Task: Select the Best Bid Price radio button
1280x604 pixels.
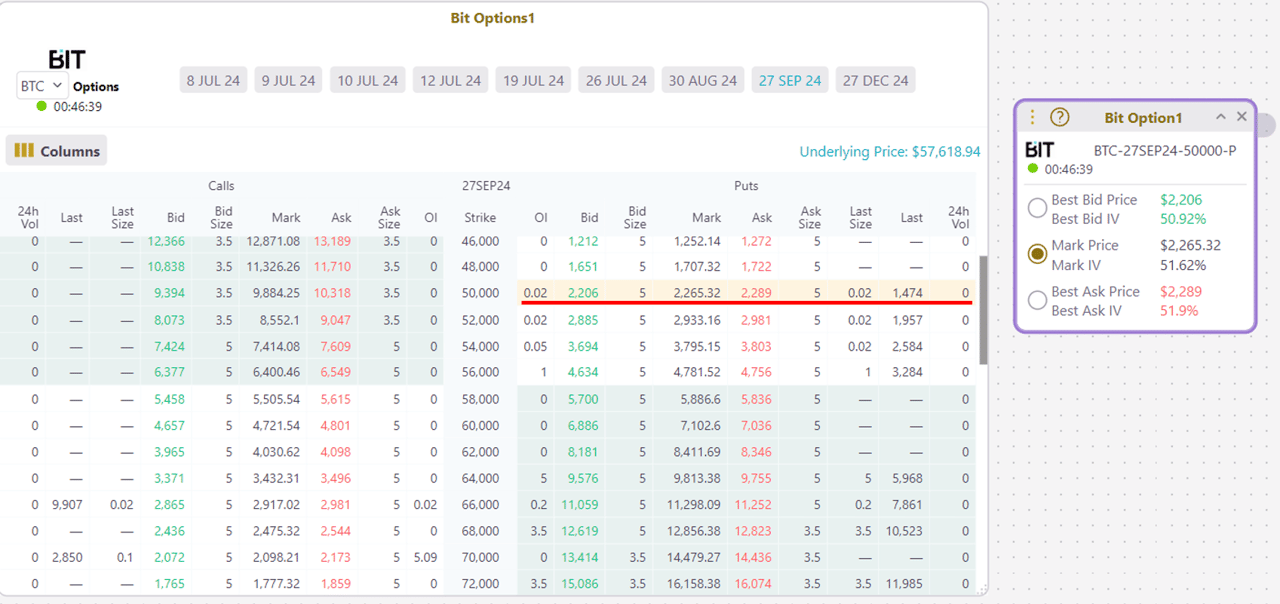Action: point(1038,208)
